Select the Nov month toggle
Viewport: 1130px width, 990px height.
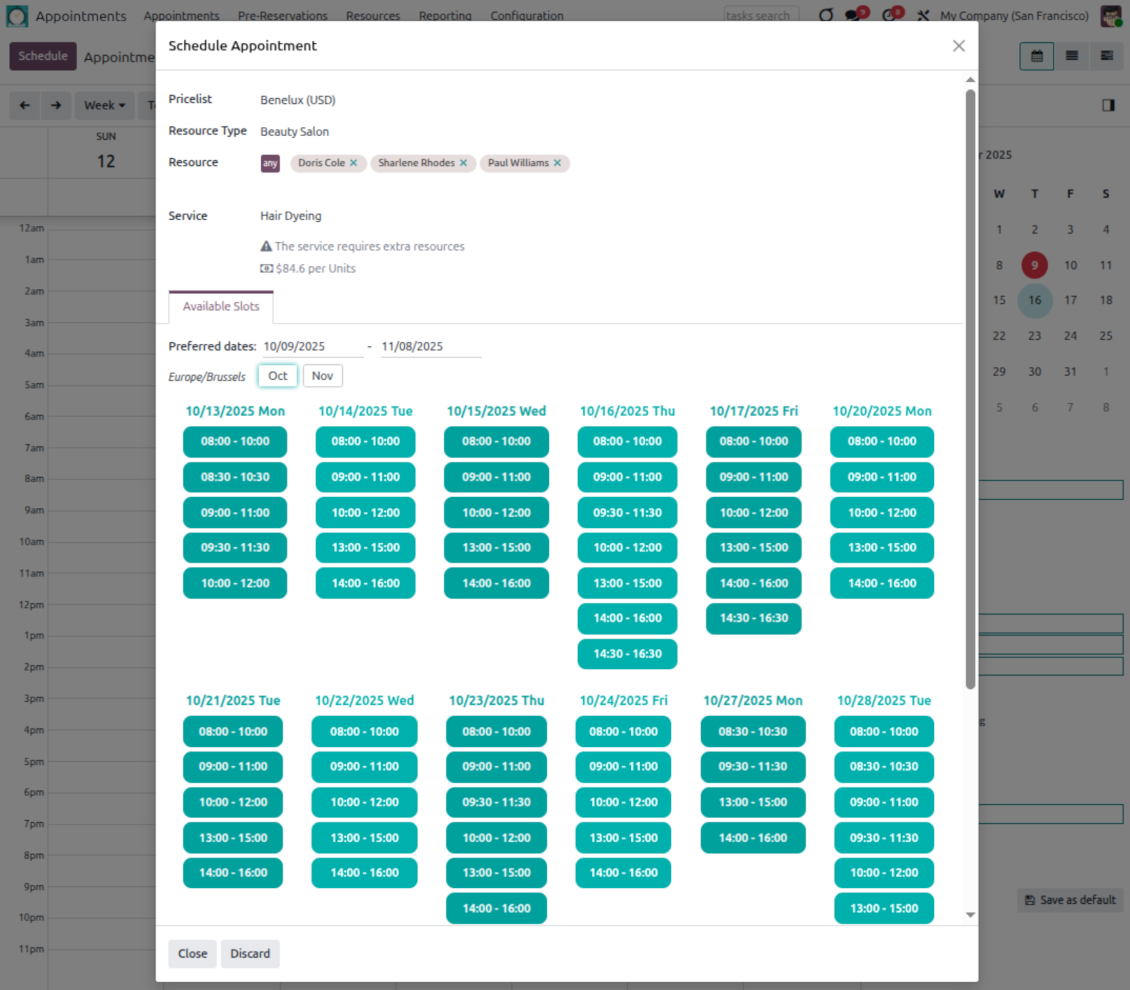tap(322, 376)
